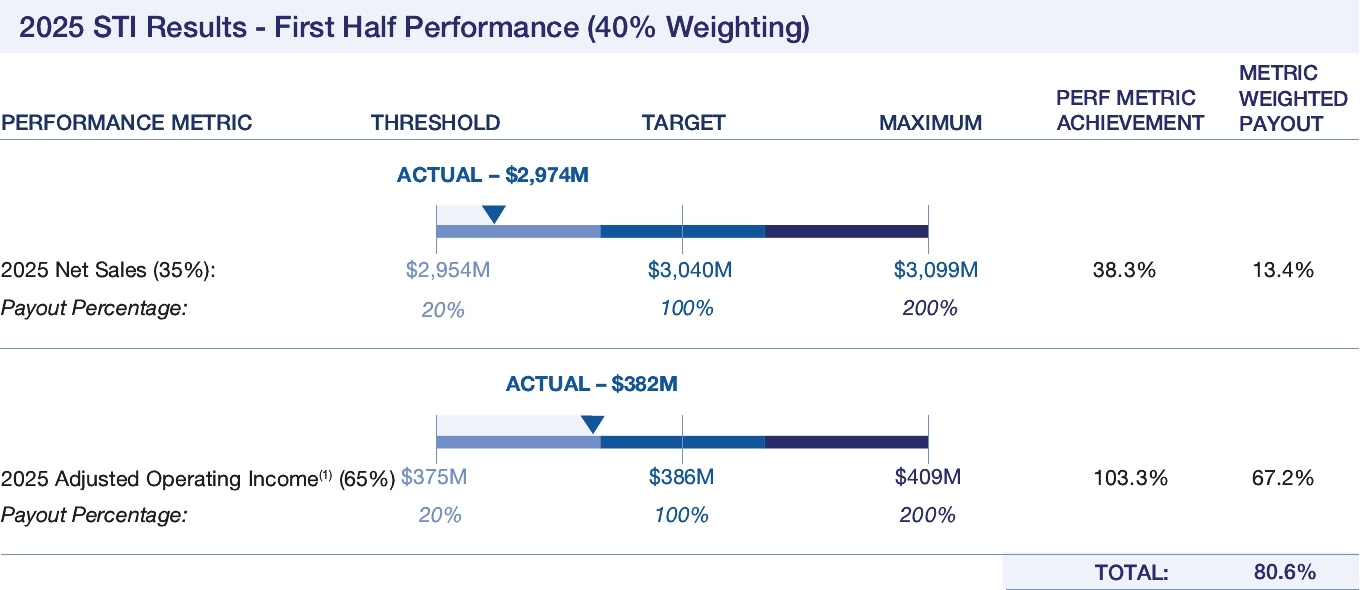Select the $409M maximum value
The width and height of the screenshot is (1360, 590).
(x=927, y=478)
